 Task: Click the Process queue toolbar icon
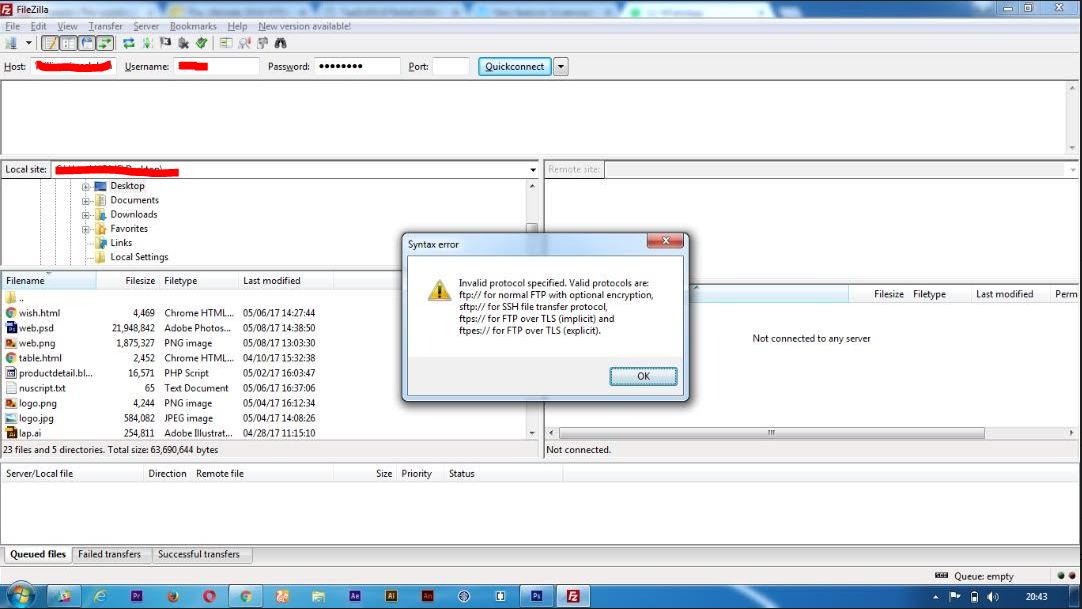[147, 43]
